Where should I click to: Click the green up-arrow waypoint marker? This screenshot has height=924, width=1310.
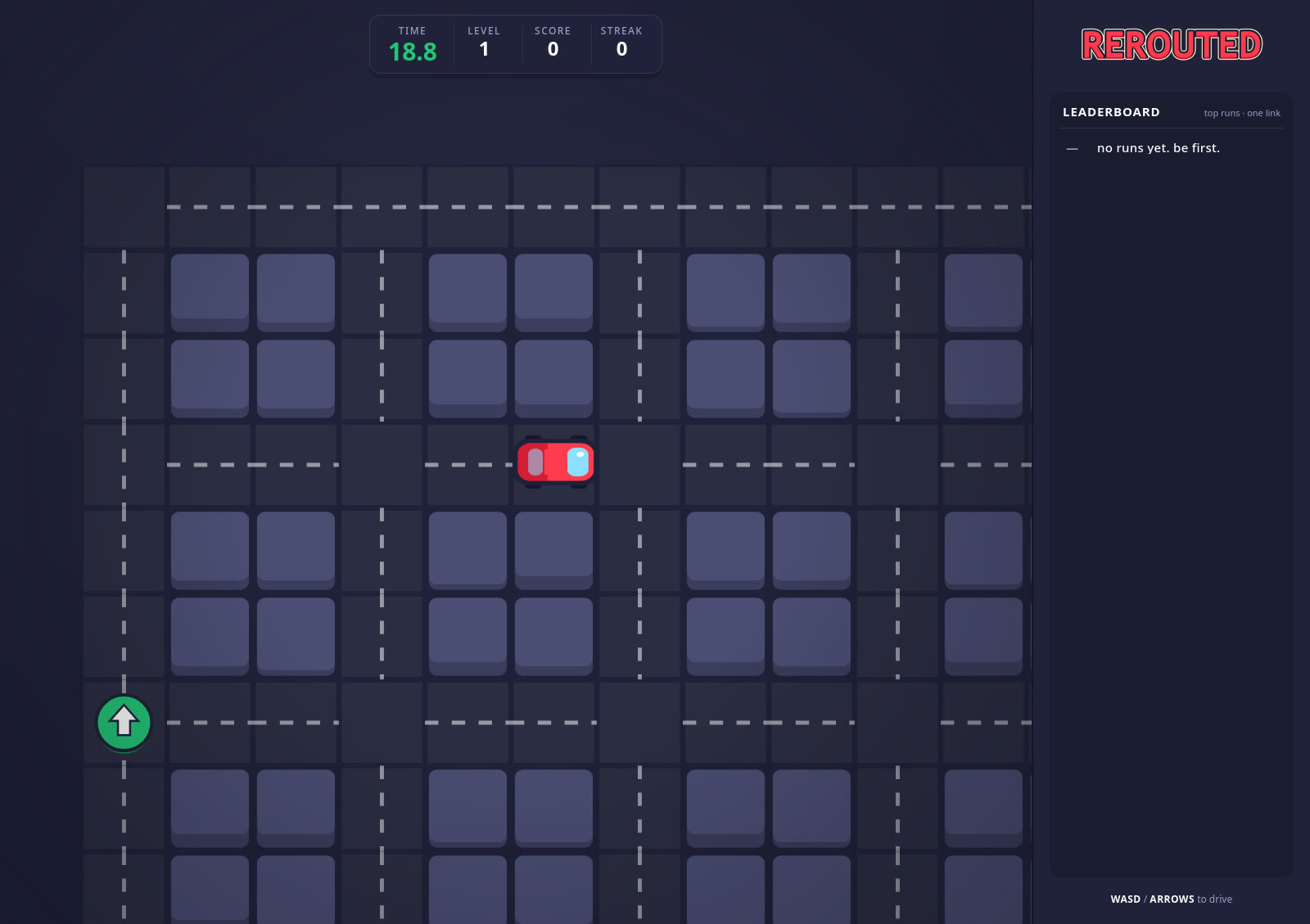tap(124, 722)
